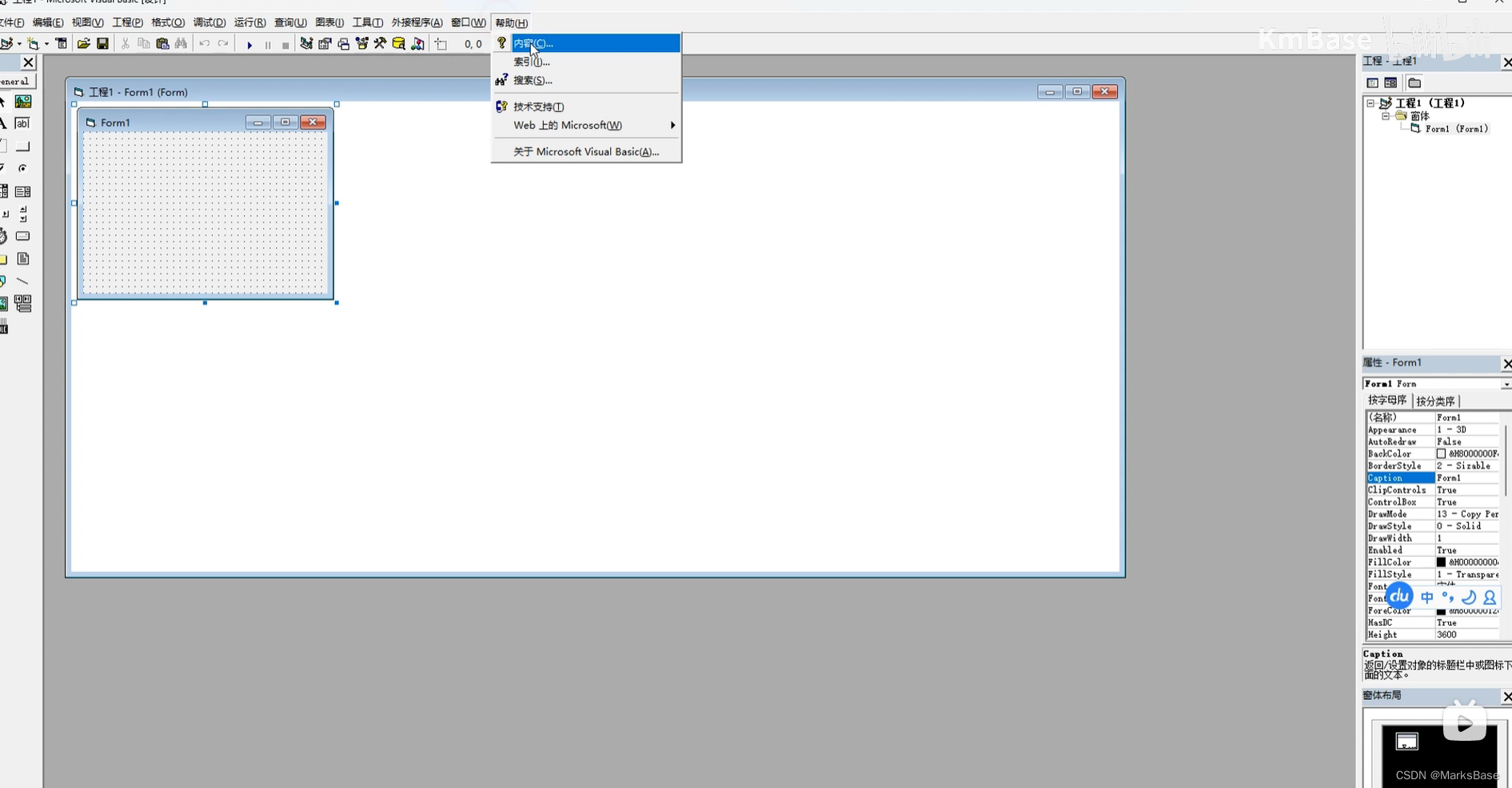Open the Properties Window toolbar icon
This screenshot has height=788, width=1512.
click(325, 44)
